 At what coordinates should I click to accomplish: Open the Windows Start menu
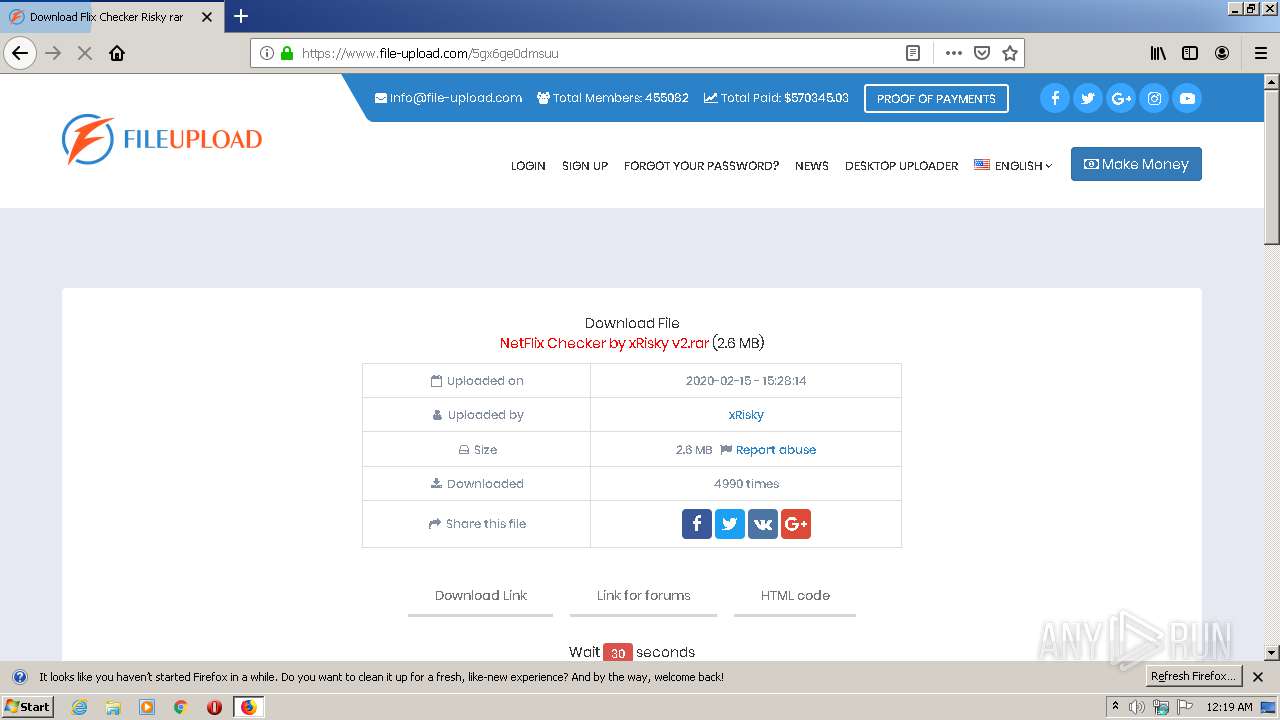(x=27, y=707)
